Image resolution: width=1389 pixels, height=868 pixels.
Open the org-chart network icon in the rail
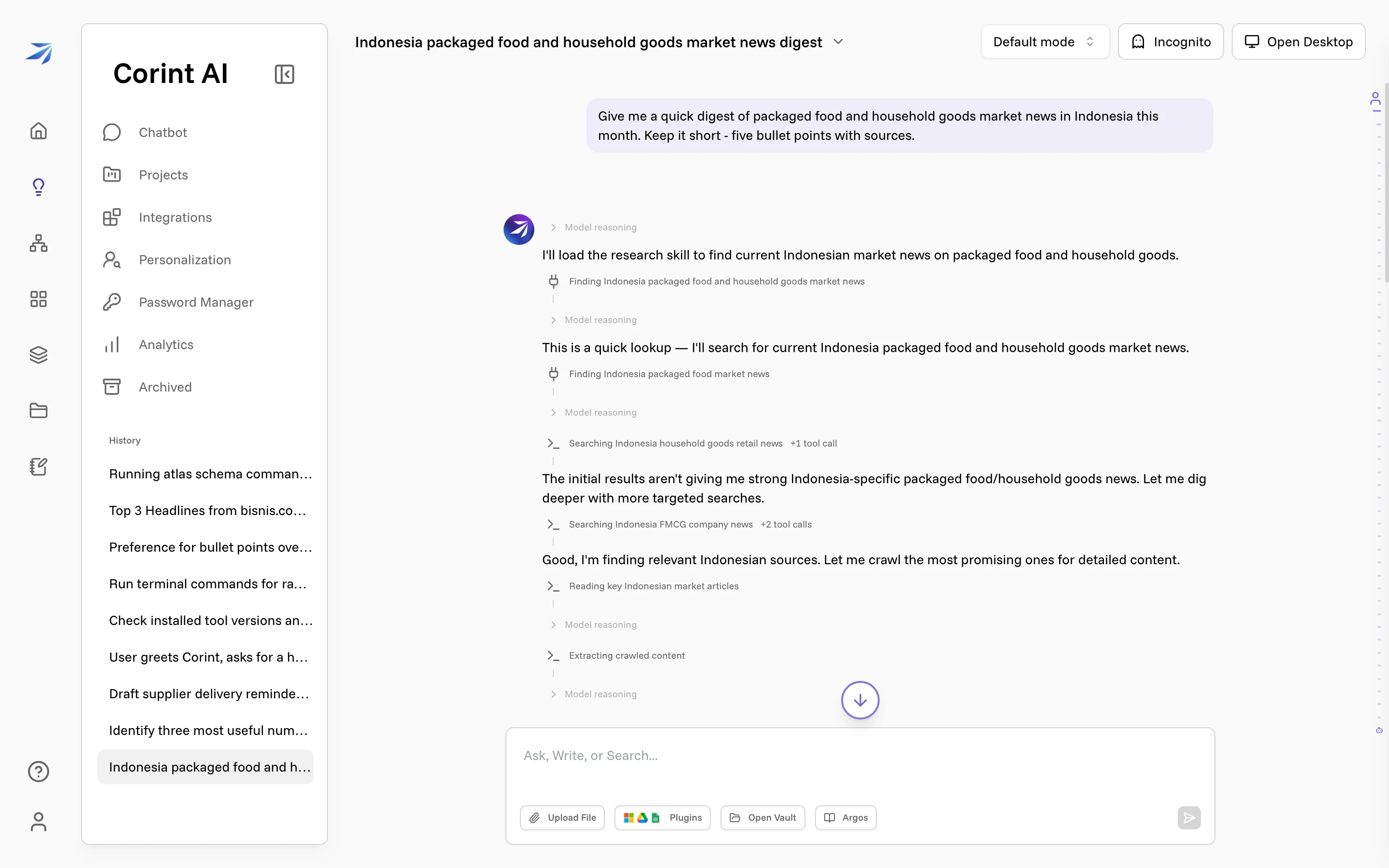(39, 243)
